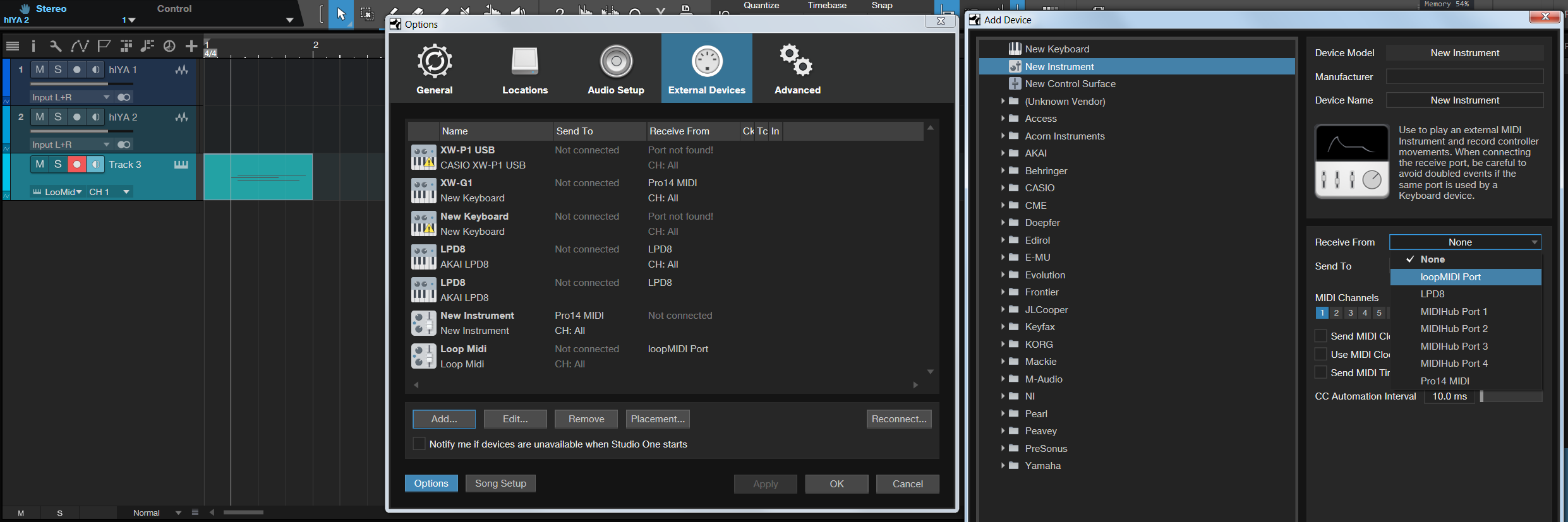The width and height of the screenshot is (1568, 522).
Task: Open the Receive From dropdown
Action: click(x=1465, y=242)
